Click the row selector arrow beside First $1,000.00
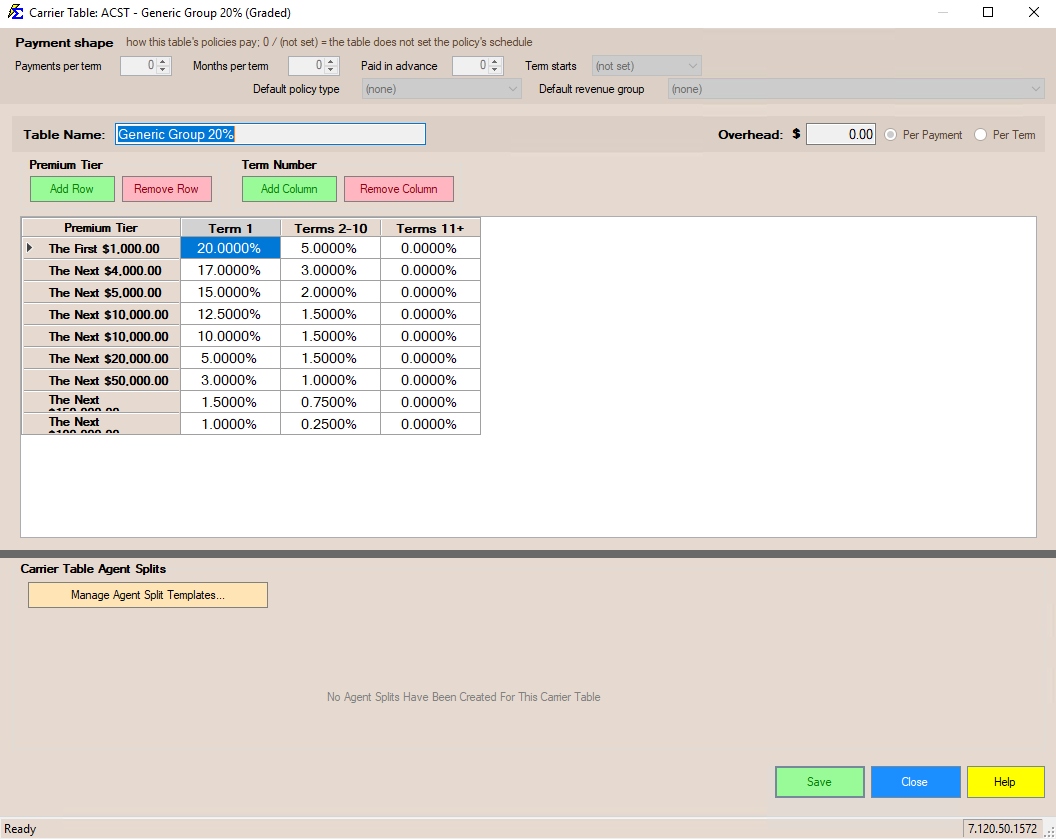 click(29, 248)
